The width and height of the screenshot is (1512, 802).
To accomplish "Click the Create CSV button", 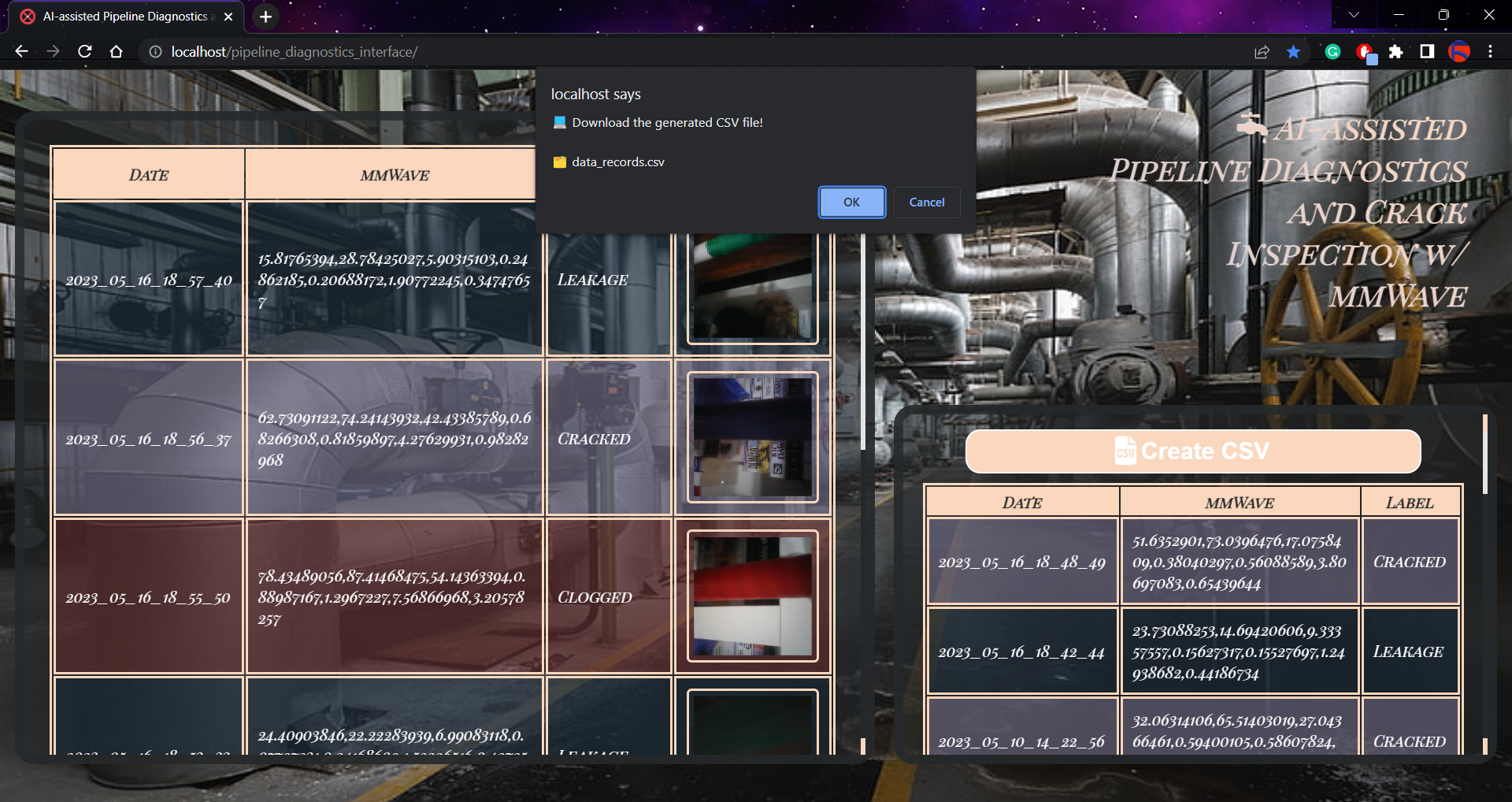I will (1192, 451).
